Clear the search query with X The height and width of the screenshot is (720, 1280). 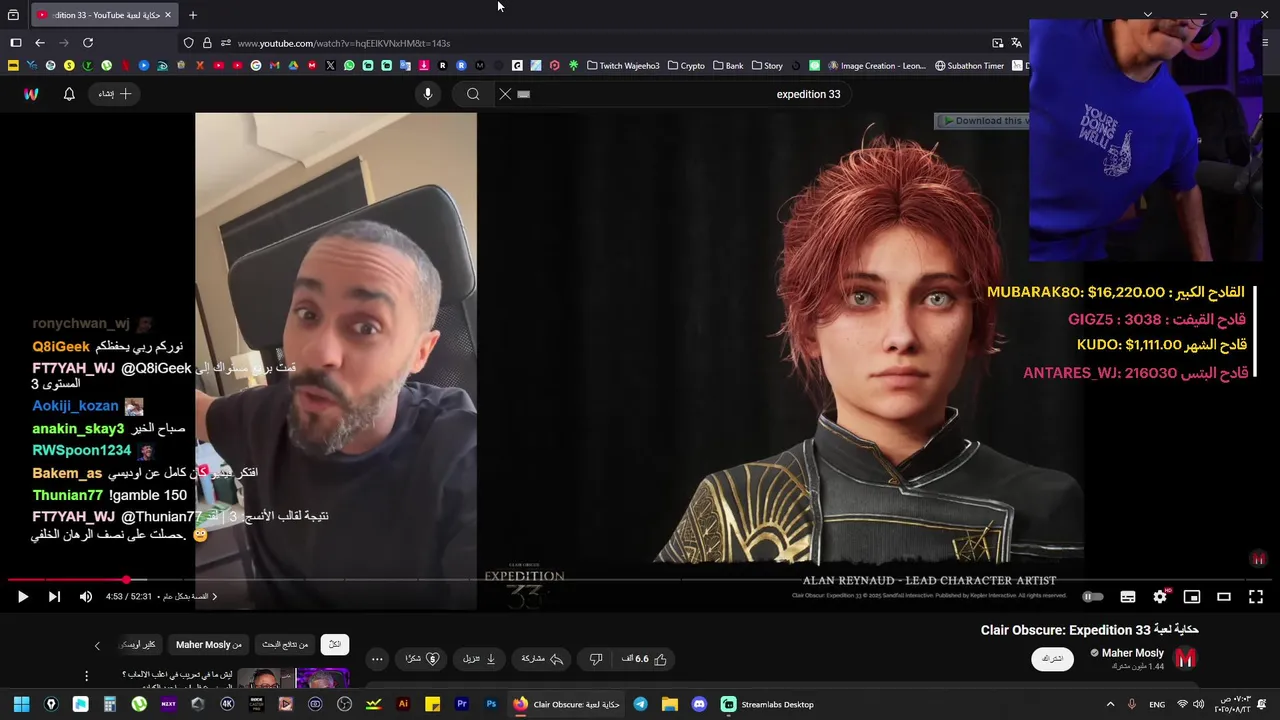click(505, 94)
